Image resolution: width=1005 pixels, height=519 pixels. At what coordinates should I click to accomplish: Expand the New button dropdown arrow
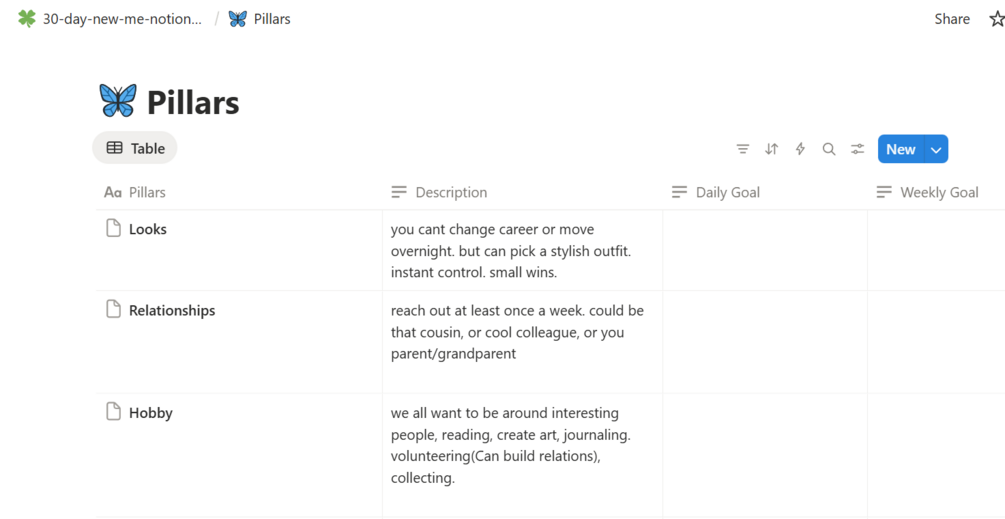936,149
